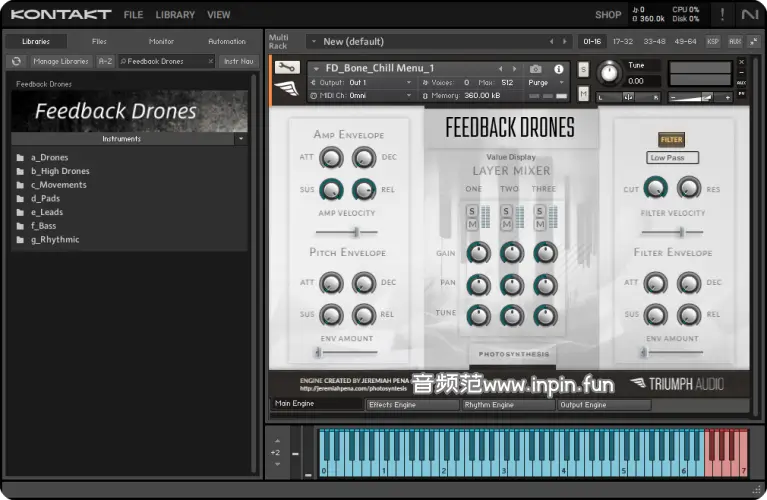
Task: Toggle the orange FILTER button
Action: (671, 140)
